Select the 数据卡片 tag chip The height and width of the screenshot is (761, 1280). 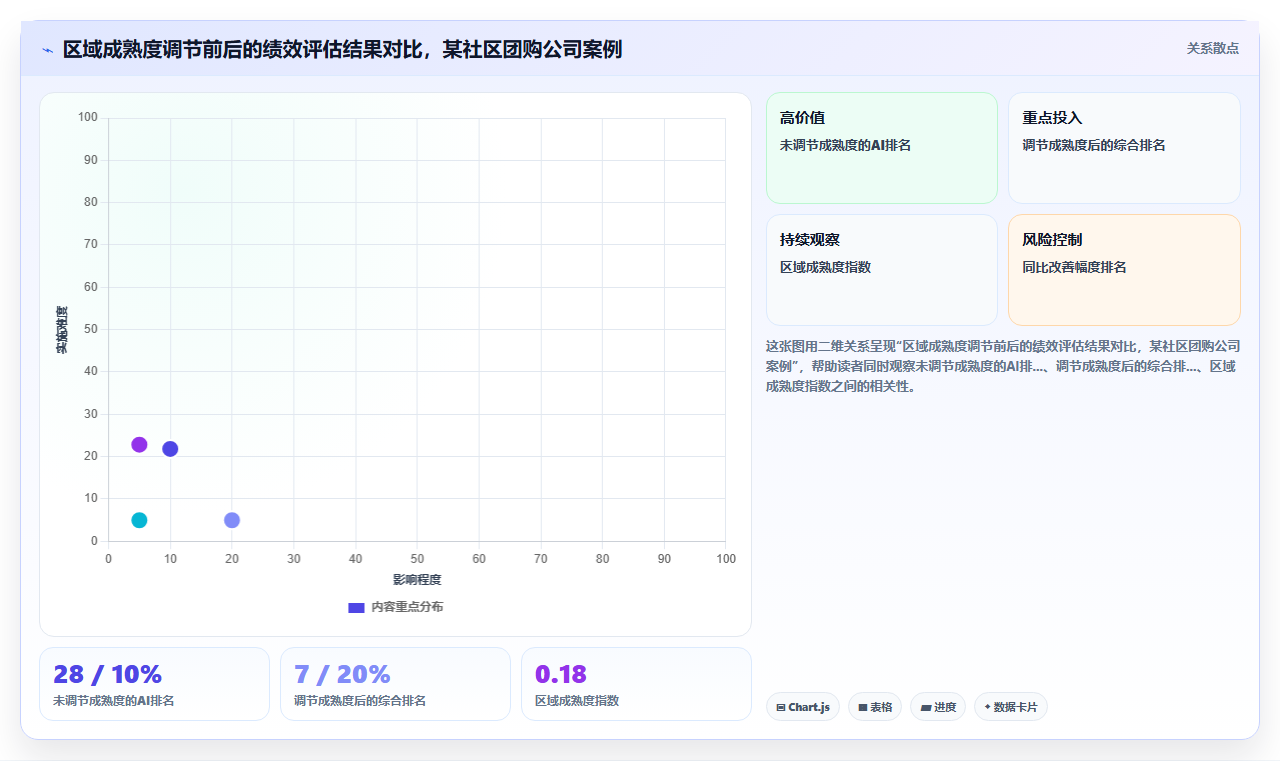(x=1011, y=707)
